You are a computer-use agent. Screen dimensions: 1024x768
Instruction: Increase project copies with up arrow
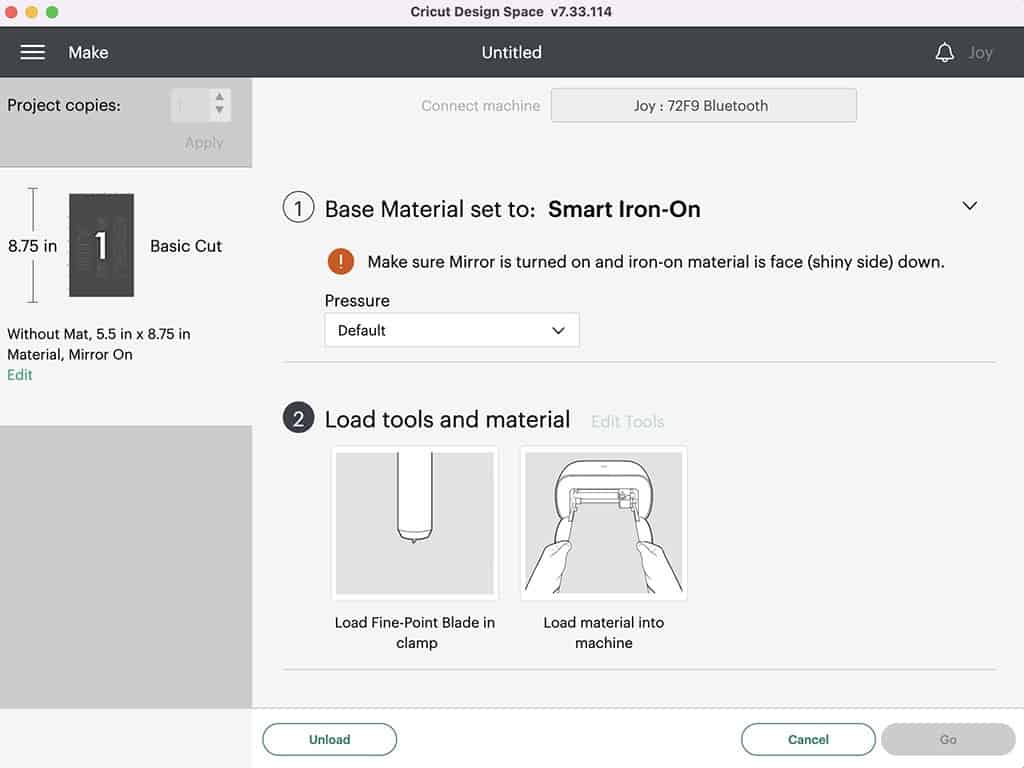pyautogui.click(x=219, y=97)
